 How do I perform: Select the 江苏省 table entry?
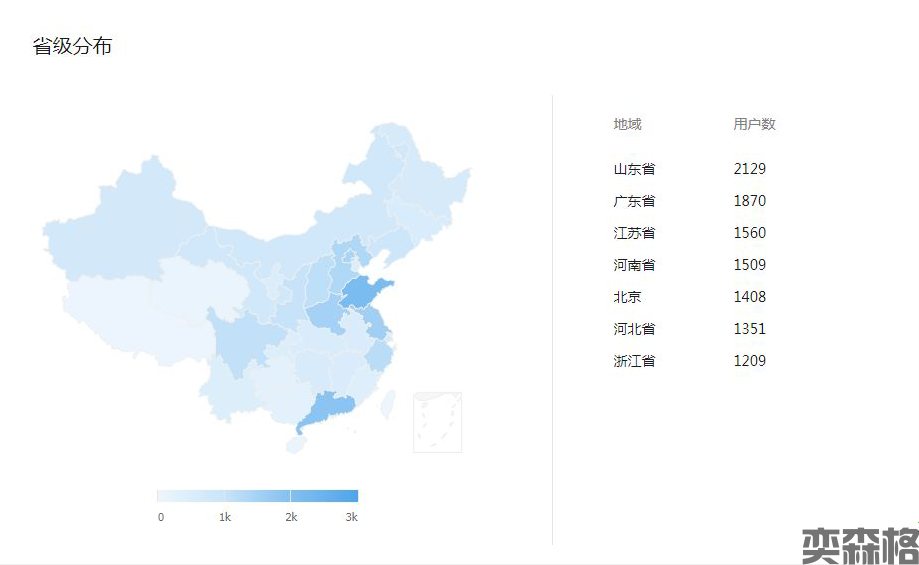pyautogui.click(x=634, y=233)
